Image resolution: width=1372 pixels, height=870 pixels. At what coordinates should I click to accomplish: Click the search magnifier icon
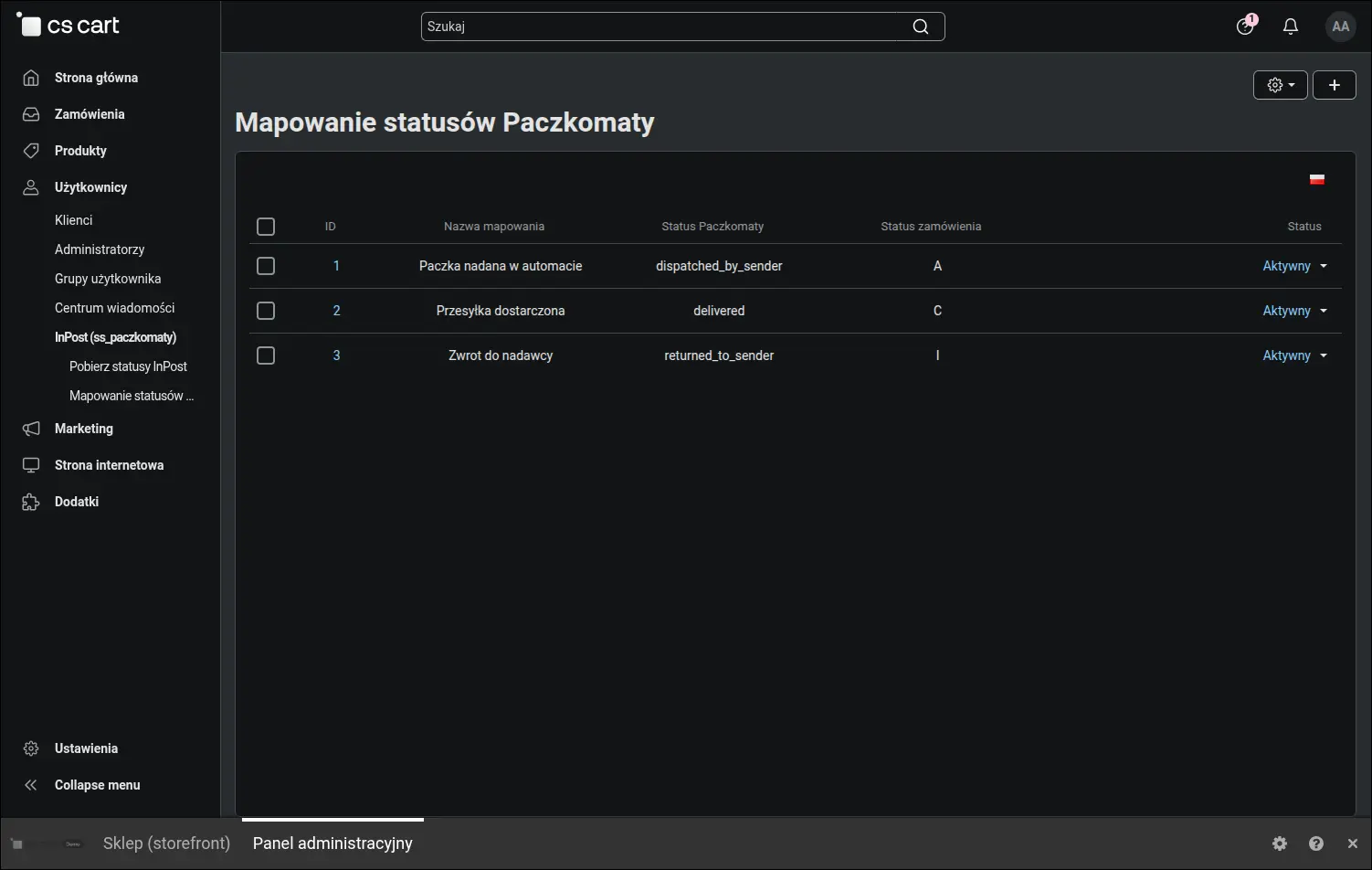(921, 27)
